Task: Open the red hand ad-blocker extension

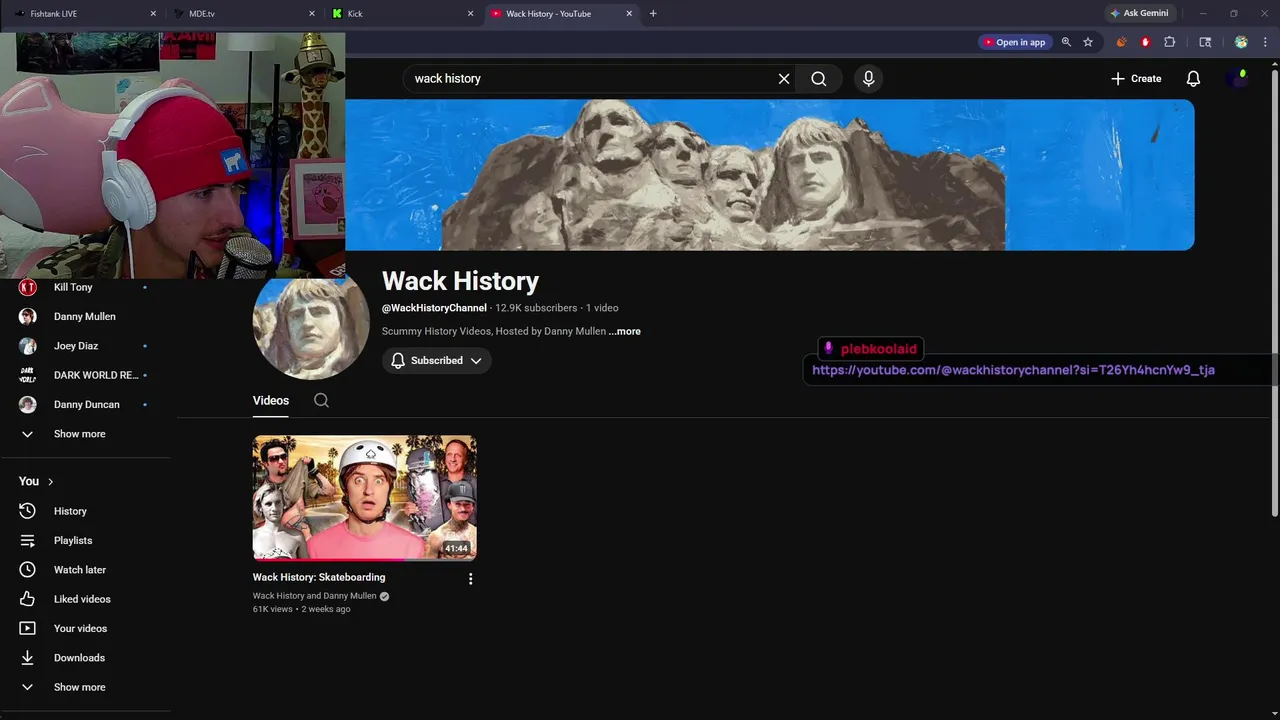Action: click(x=1145, y=42)
